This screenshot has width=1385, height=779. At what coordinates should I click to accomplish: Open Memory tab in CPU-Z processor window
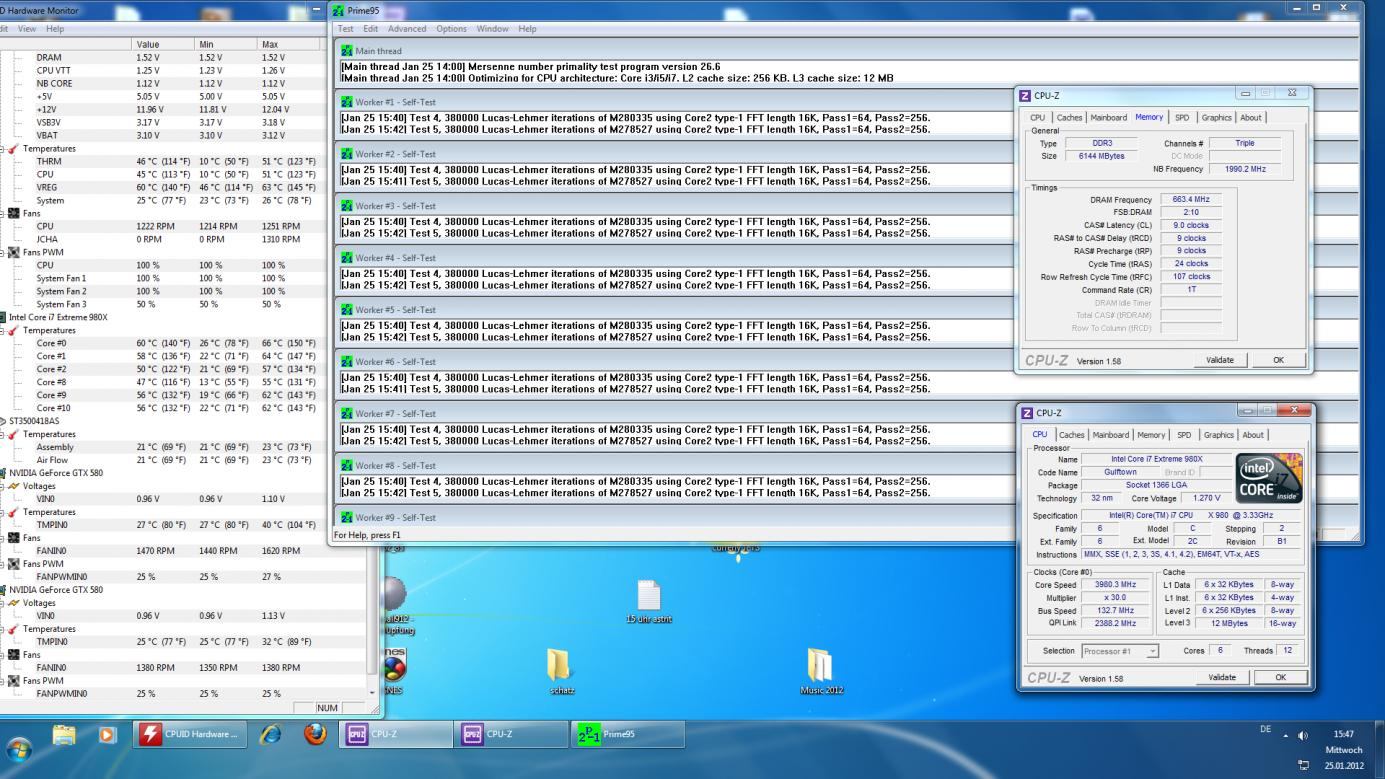click(1151, 435)
